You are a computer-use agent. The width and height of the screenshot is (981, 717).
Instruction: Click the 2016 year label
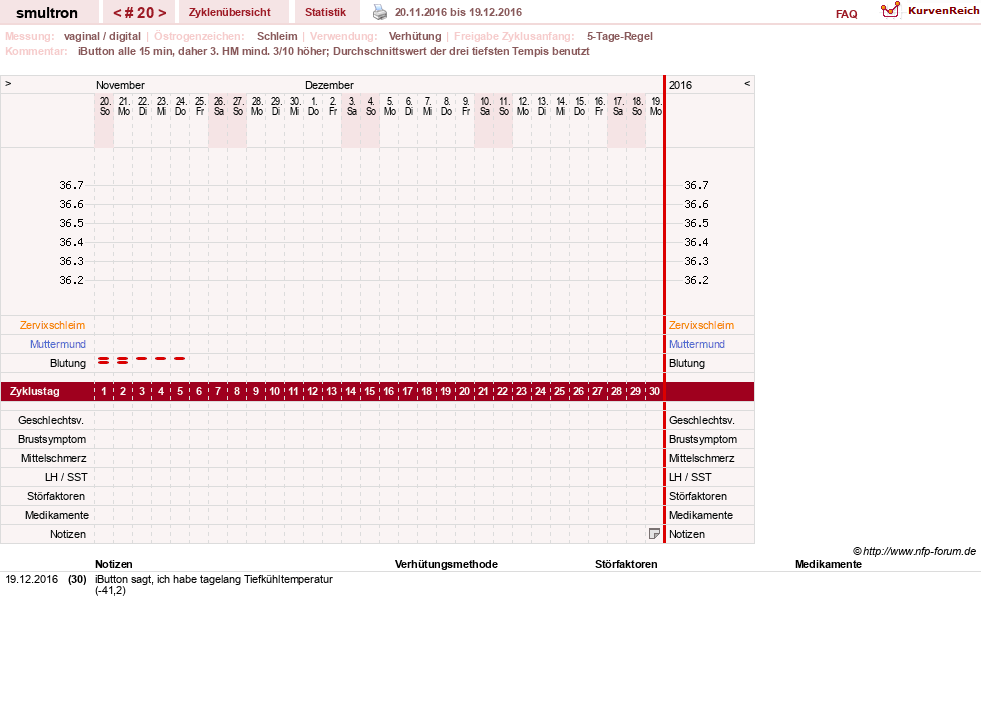pyautogui.click(x=681, y=85)
